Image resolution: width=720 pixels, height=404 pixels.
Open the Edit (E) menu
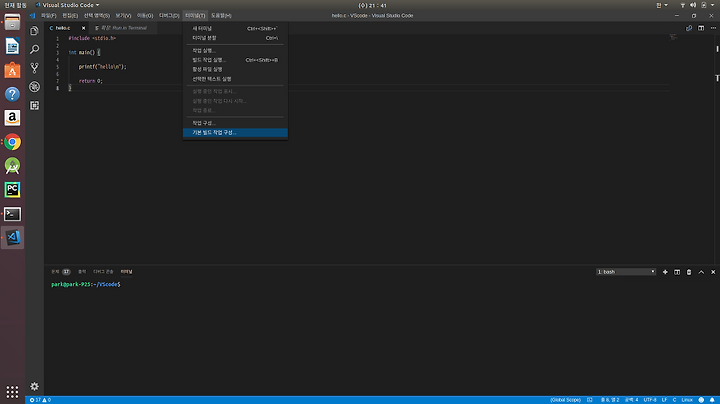(x=70, y=16)
